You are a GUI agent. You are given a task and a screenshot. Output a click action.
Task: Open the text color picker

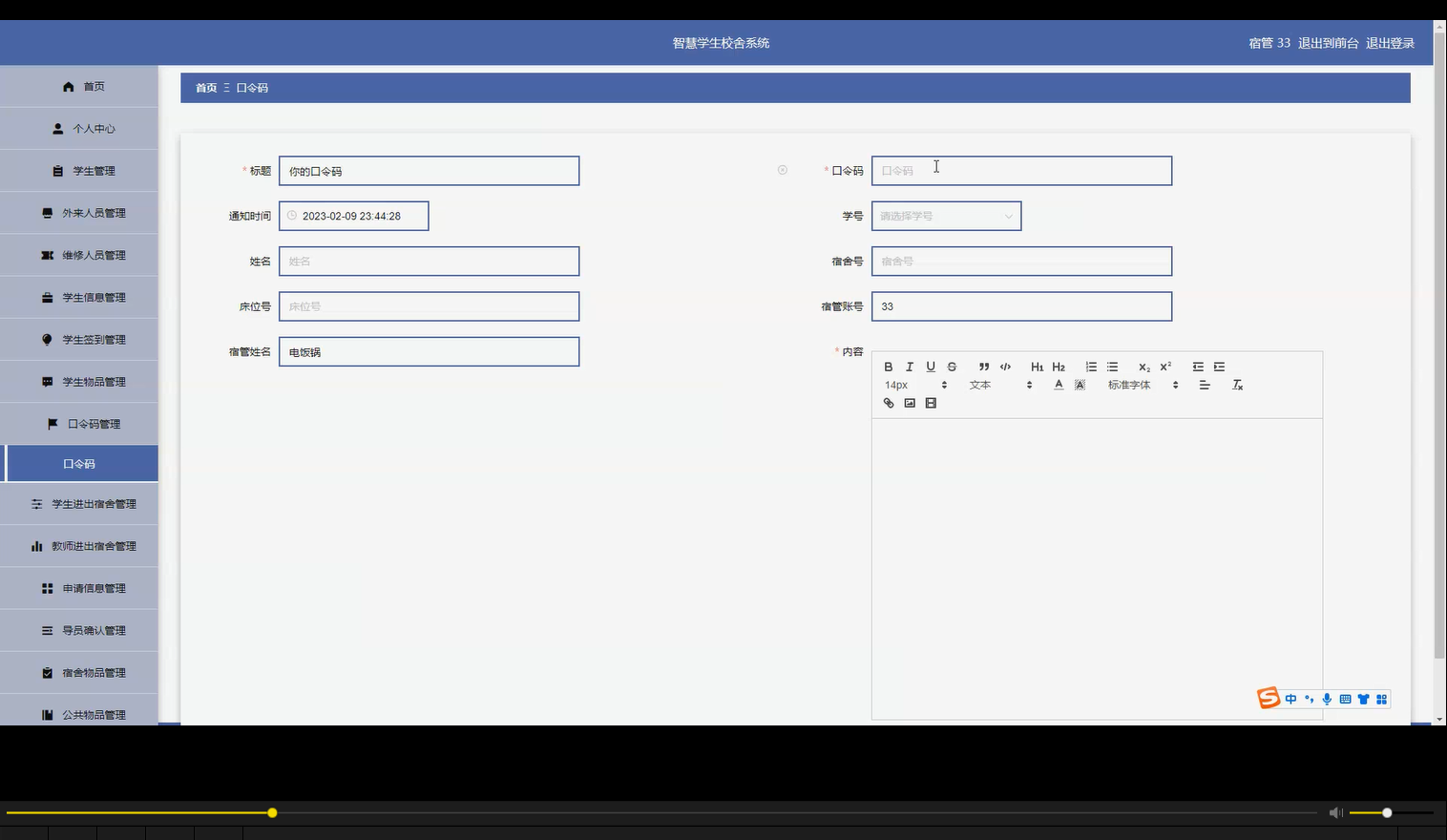coord(1059,385)
